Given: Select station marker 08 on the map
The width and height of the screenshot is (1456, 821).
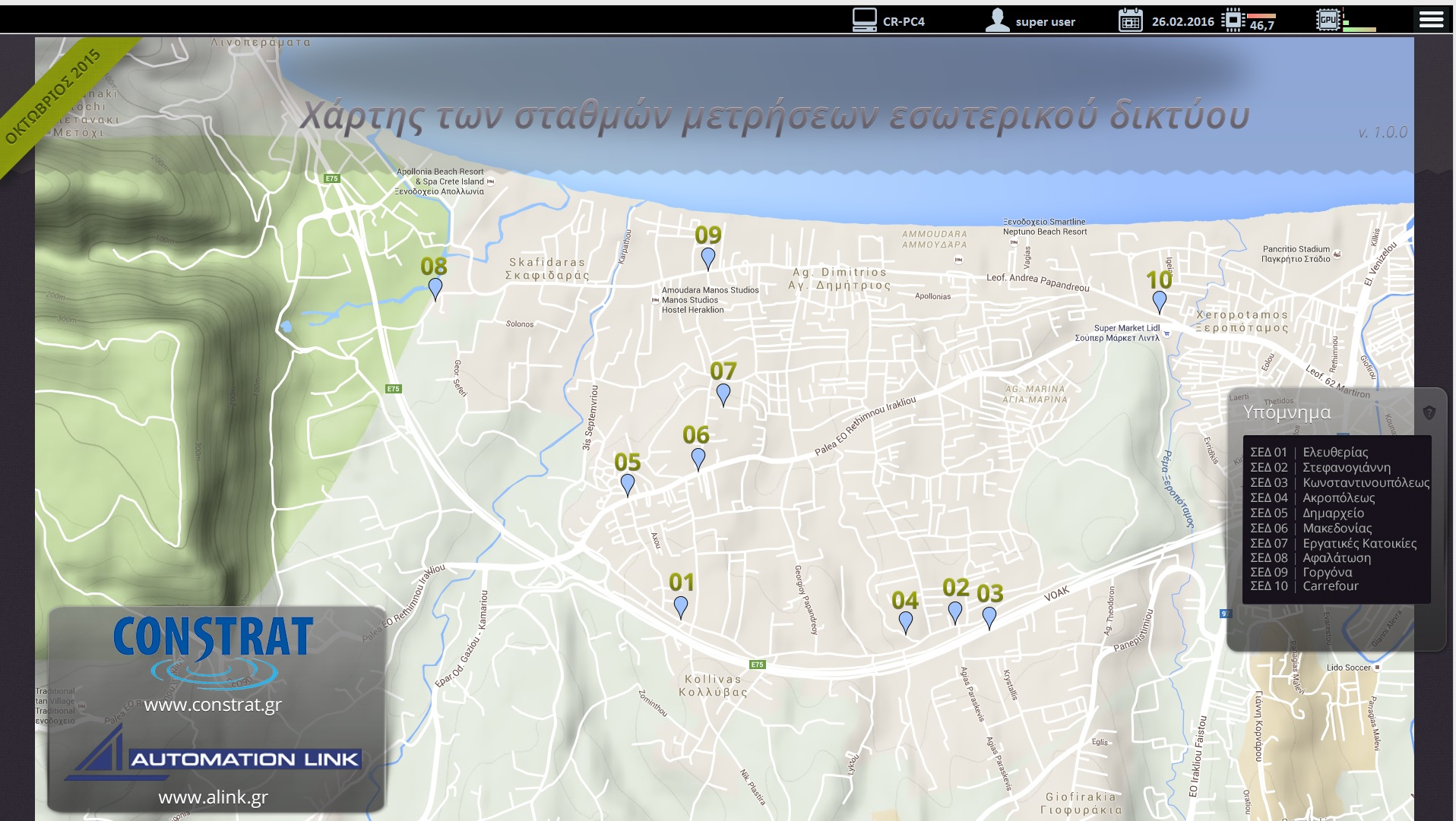Looking at the screenshot, I should tap(435, 289).
